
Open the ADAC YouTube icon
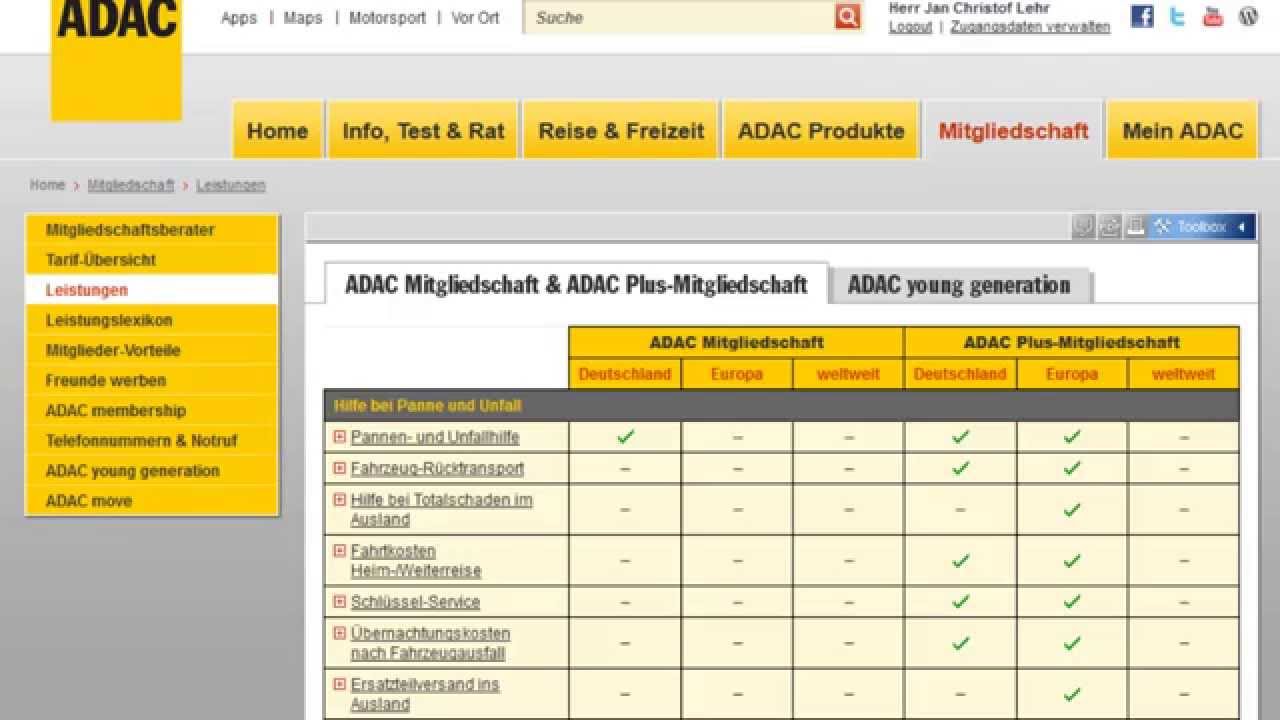point(1213,16)
